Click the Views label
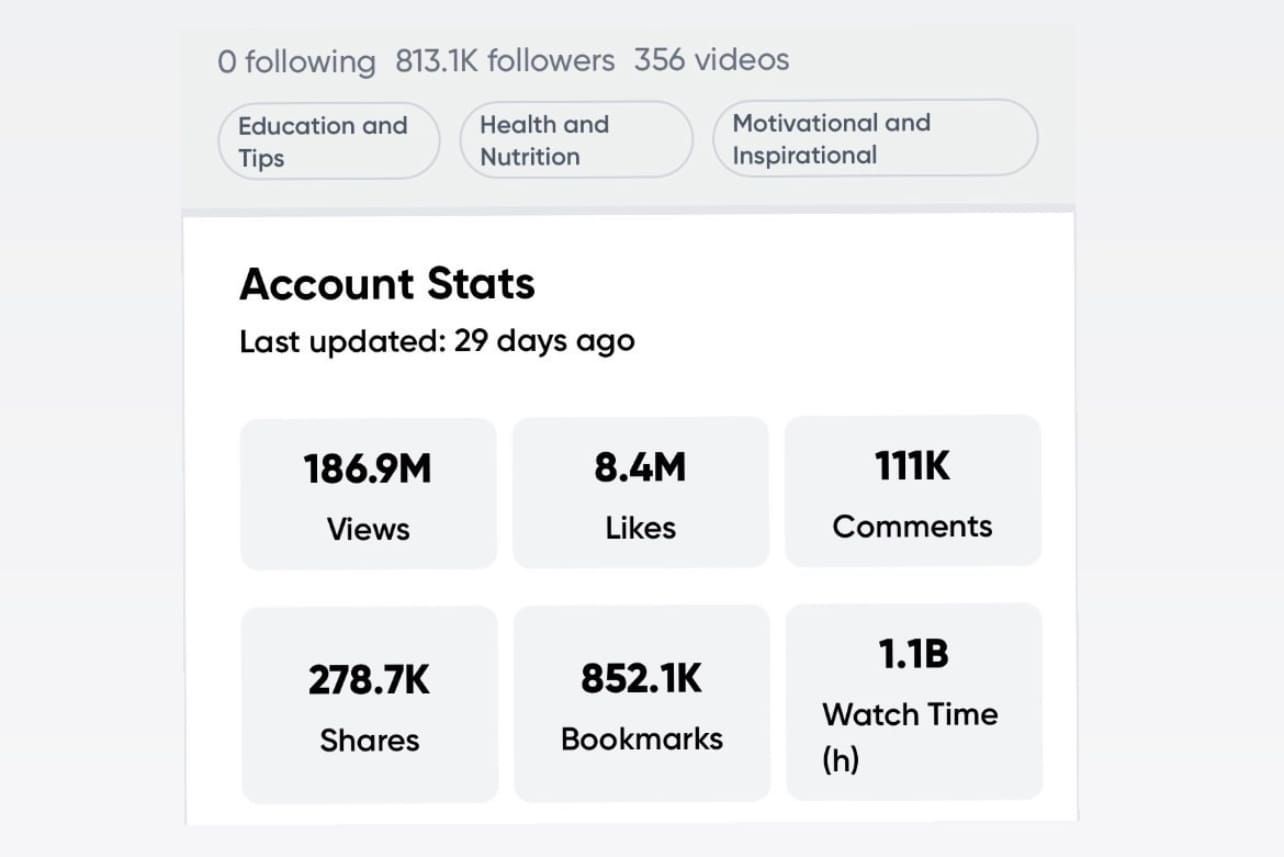Viewport: 1284px width, 857px height. (x=368, y=529)
